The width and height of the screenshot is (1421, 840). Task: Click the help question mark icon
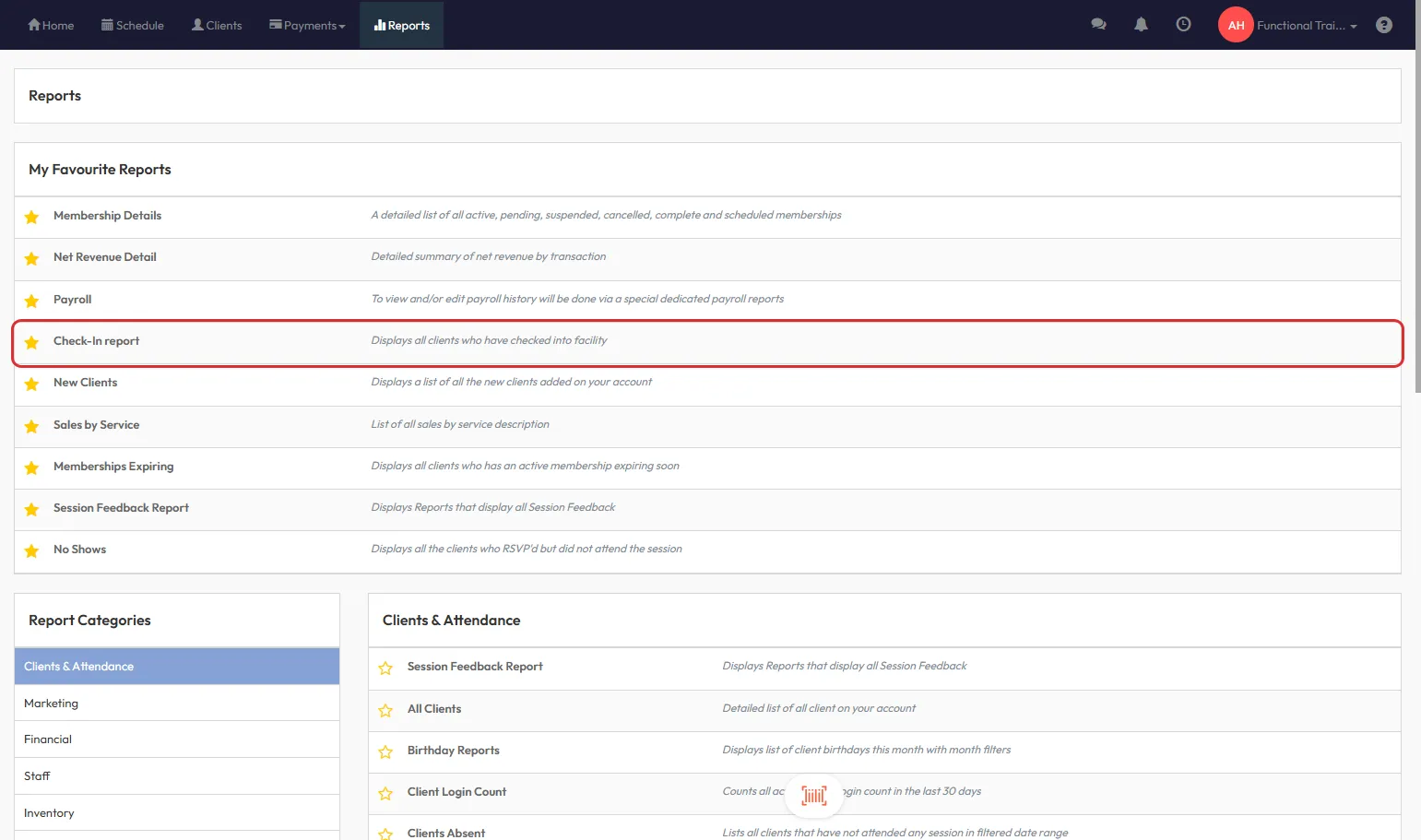pyautogui.click(x=1383, y=25)
